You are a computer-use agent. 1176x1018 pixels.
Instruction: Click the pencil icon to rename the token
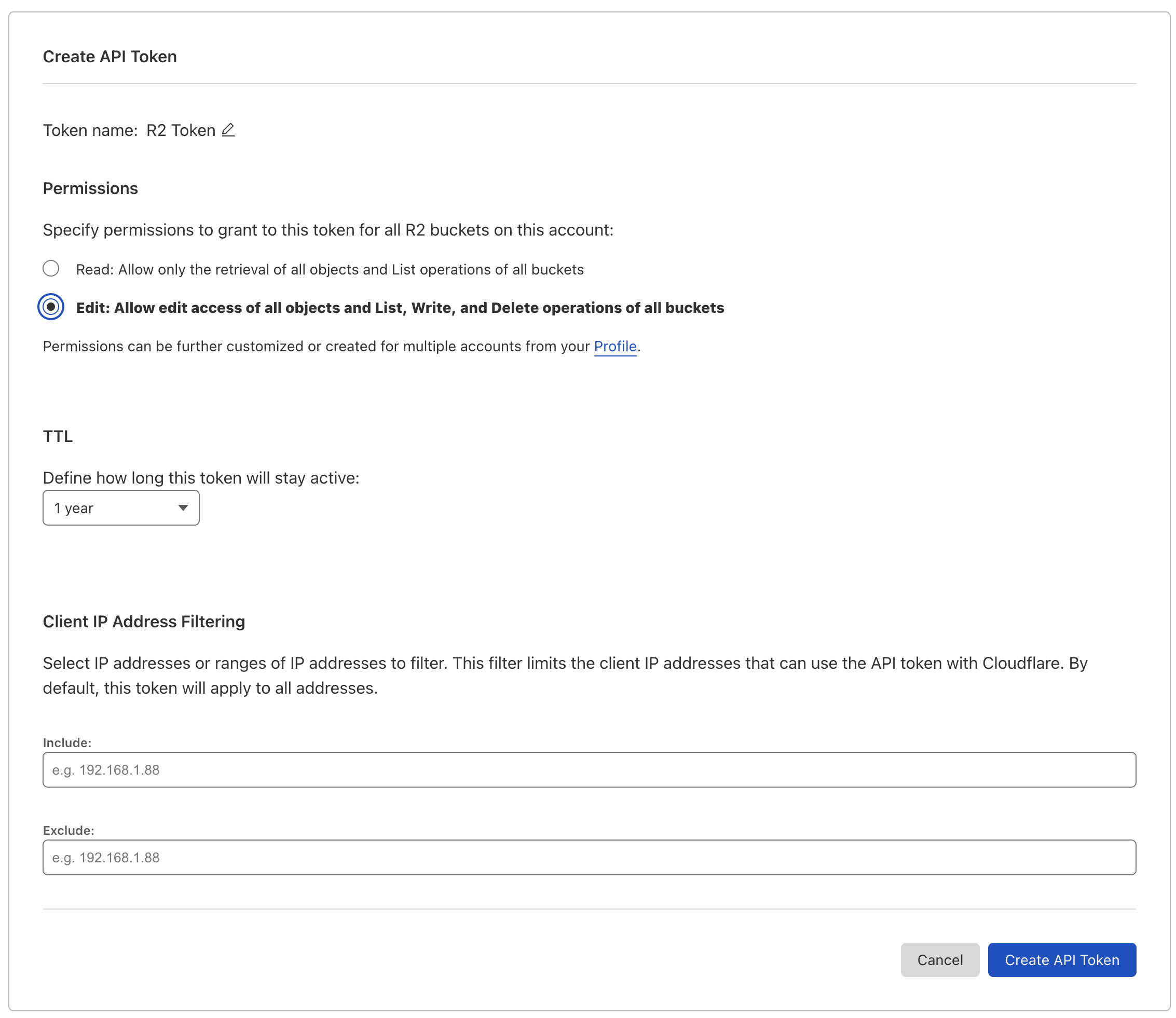click(x=228, y=130)
